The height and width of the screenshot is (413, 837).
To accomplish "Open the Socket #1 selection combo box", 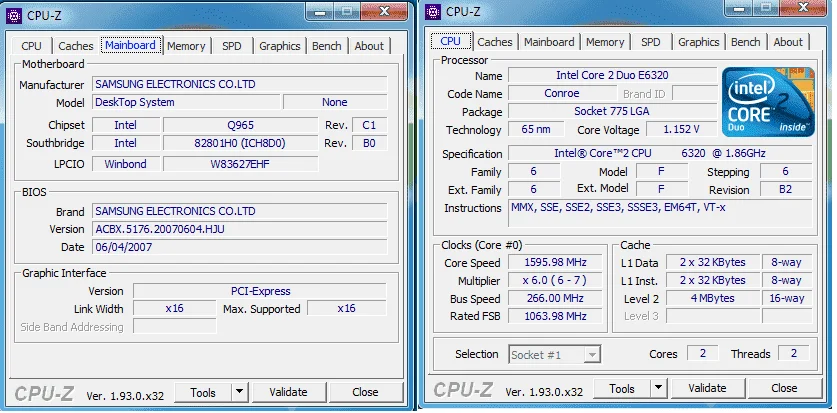I will pos(554,355).
